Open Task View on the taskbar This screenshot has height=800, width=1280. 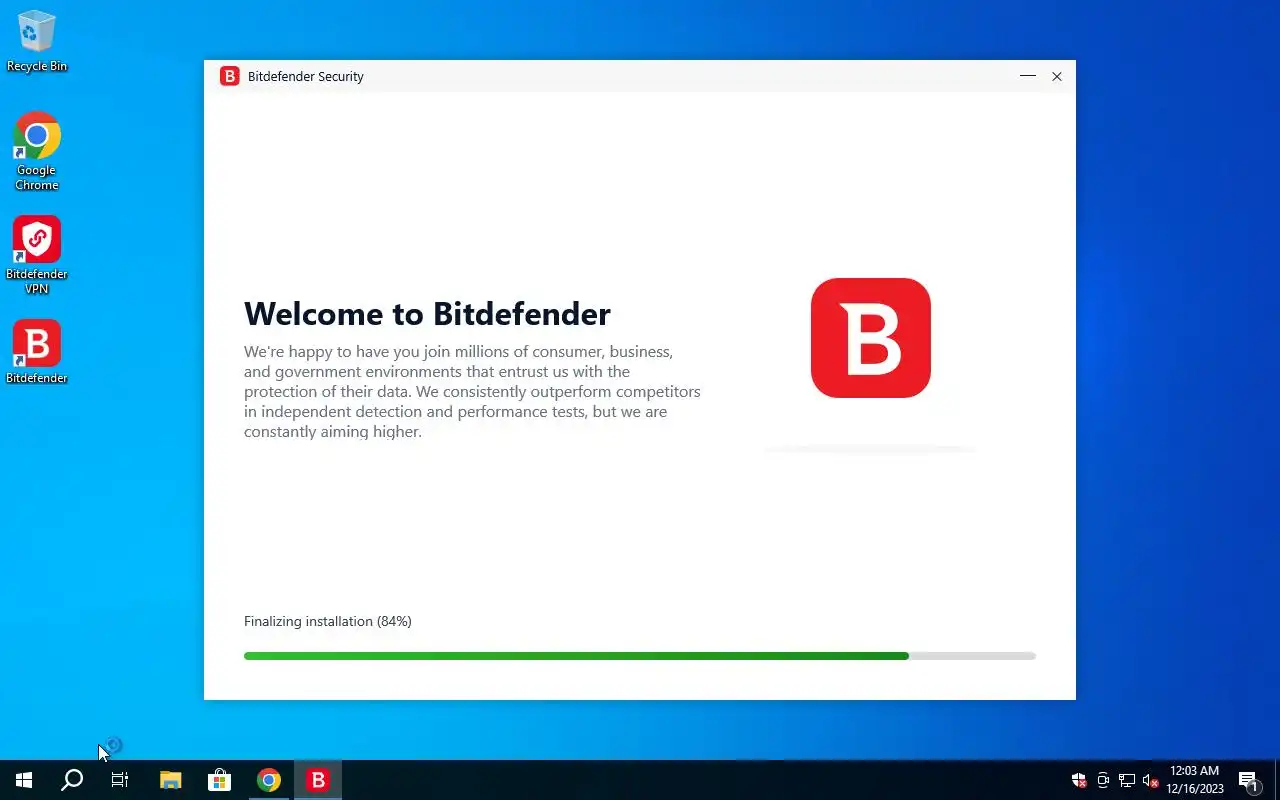120,780
